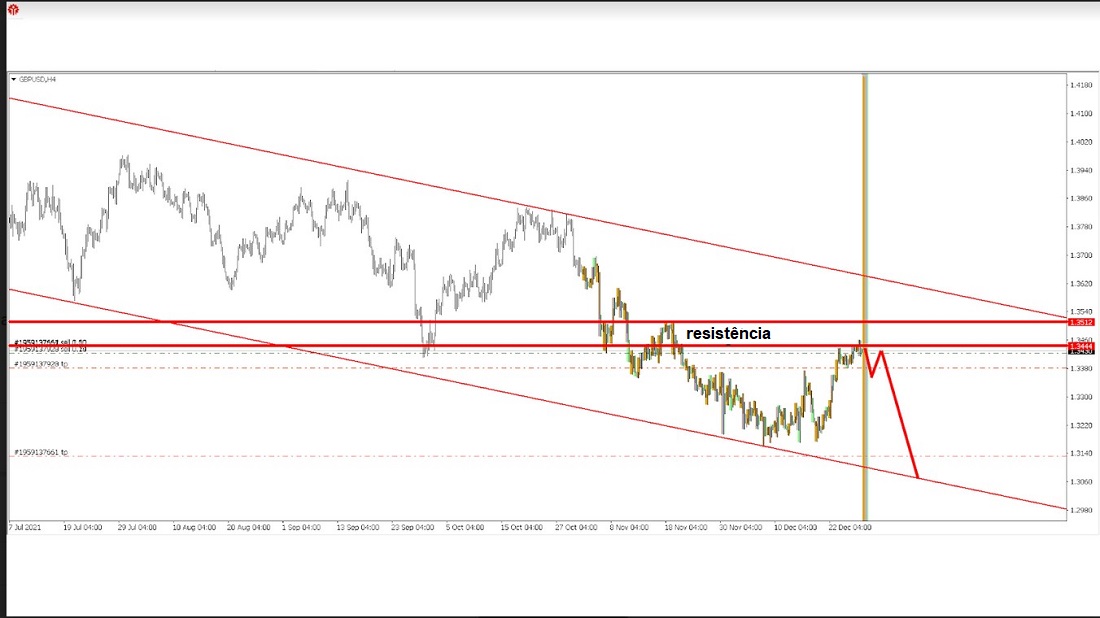Click the red 1.3512 price tag
This screenshot has width=1100, height=618.
pos(1080,322)
